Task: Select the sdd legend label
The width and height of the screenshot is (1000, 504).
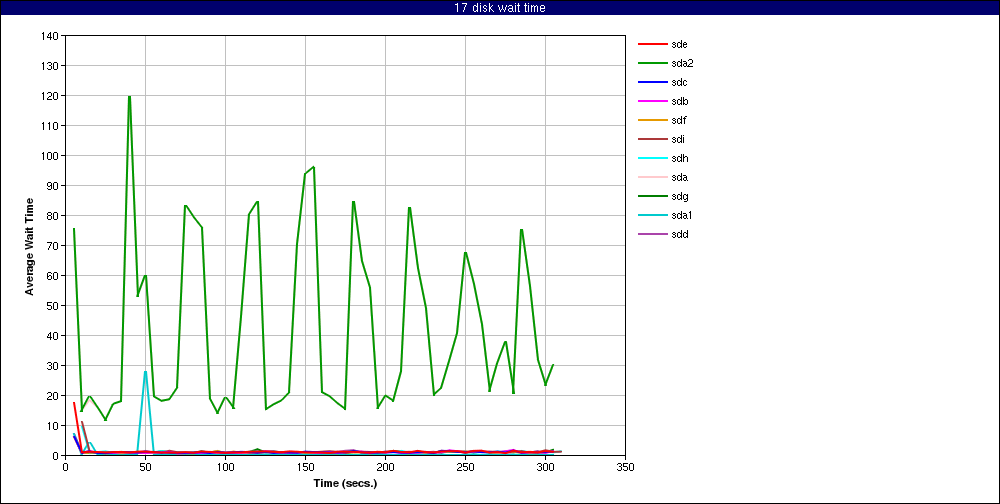Action: click(x=679, y=234)
